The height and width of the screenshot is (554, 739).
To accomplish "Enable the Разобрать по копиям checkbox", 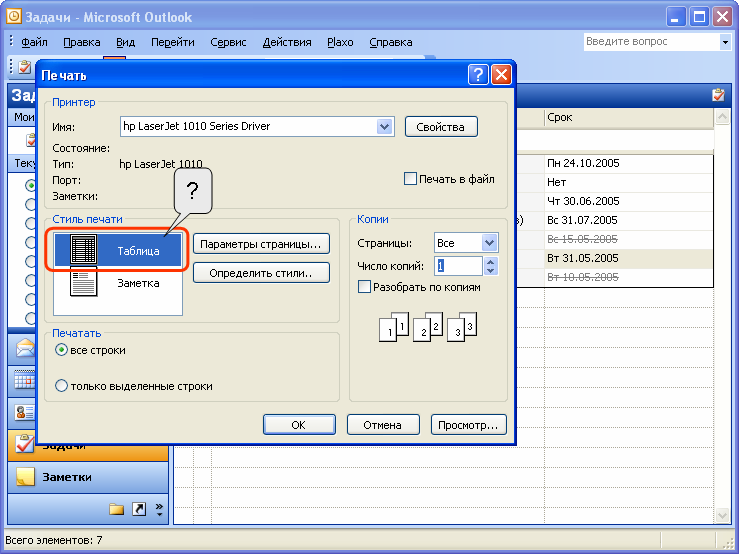I will click(x=364, y=287).
